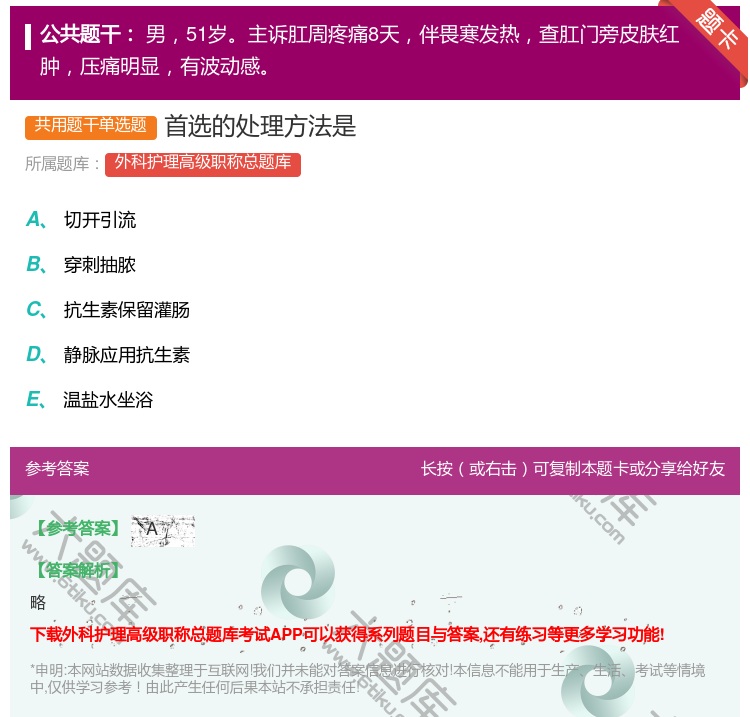
Task: Open the 外科护理高级职称总题库 tag link
Action: tap(203, 164)
